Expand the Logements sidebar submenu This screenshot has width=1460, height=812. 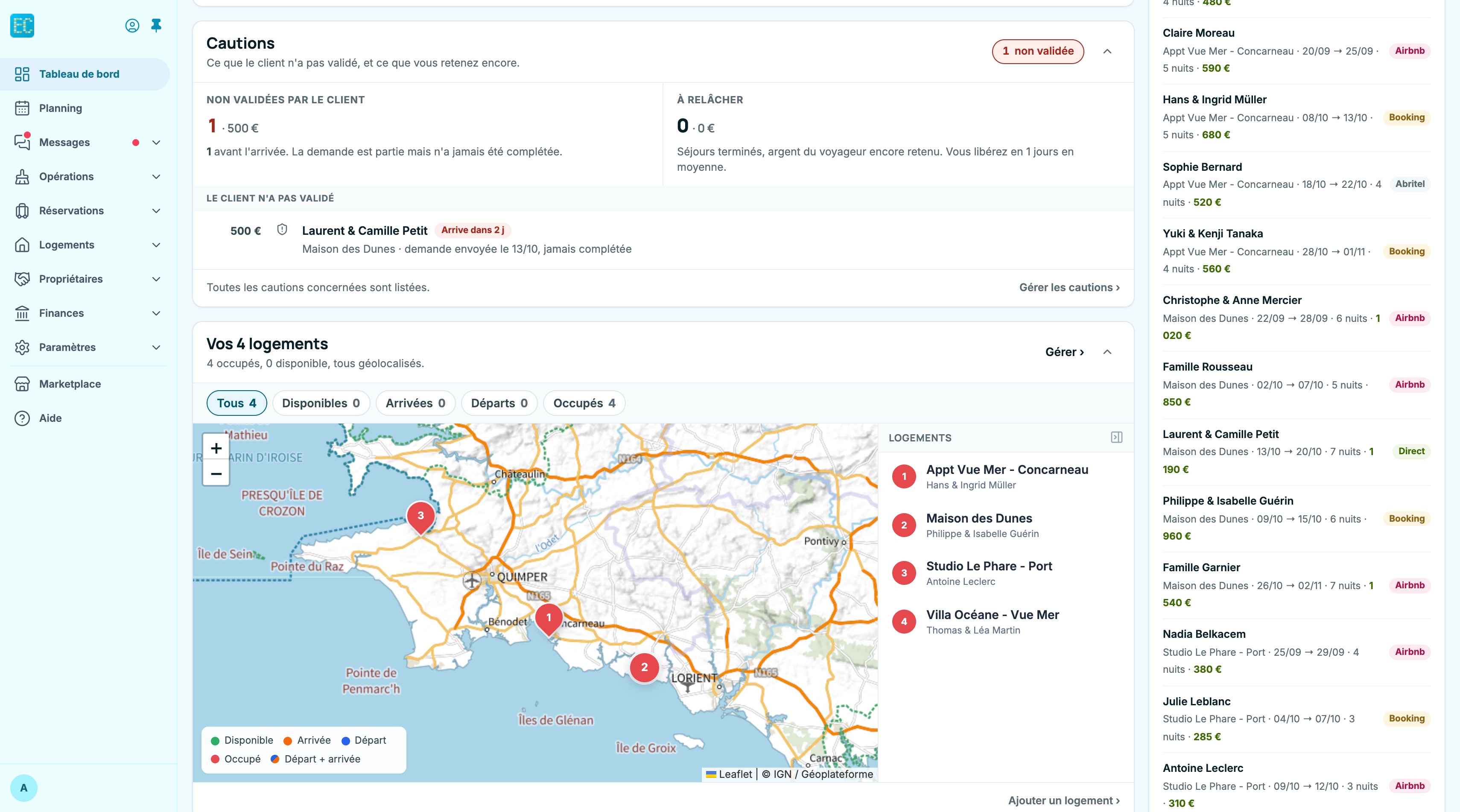click(156, 245)
